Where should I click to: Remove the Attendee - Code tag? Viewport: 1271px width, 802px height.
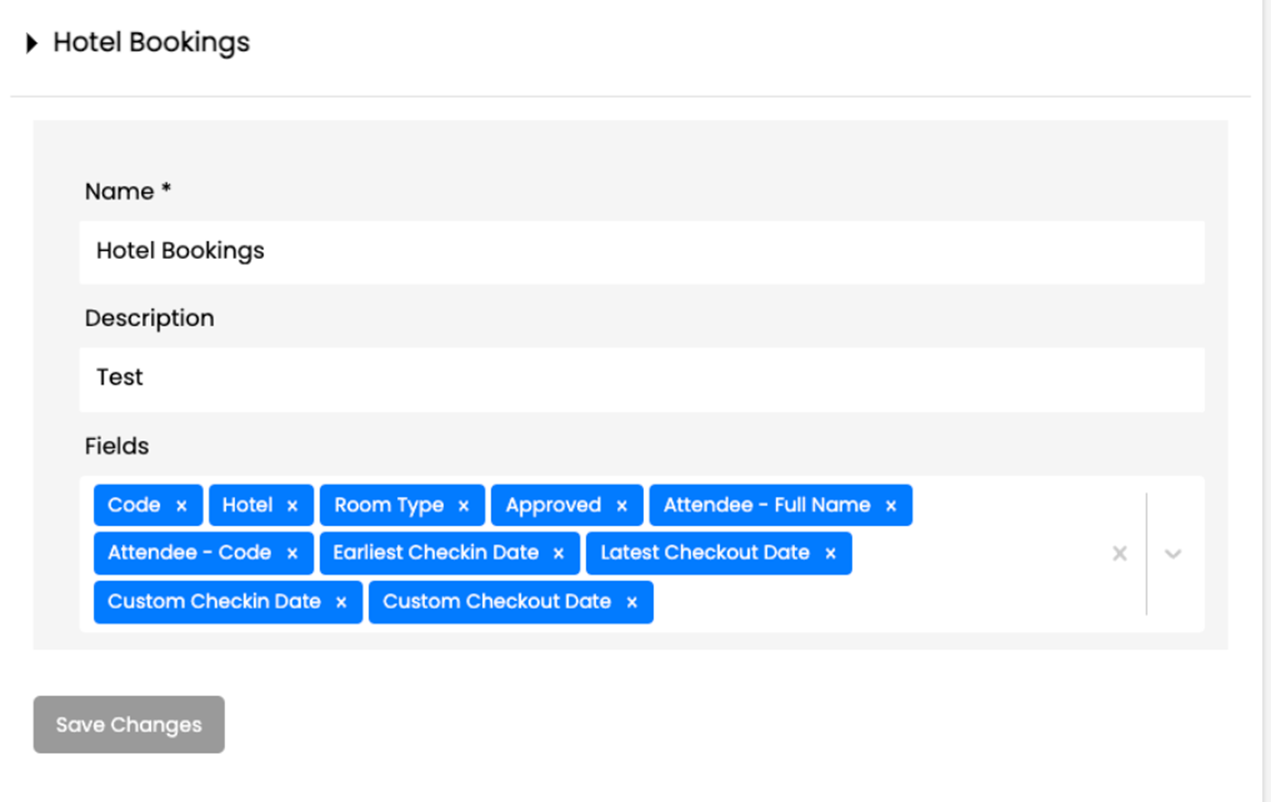[292, 553]
